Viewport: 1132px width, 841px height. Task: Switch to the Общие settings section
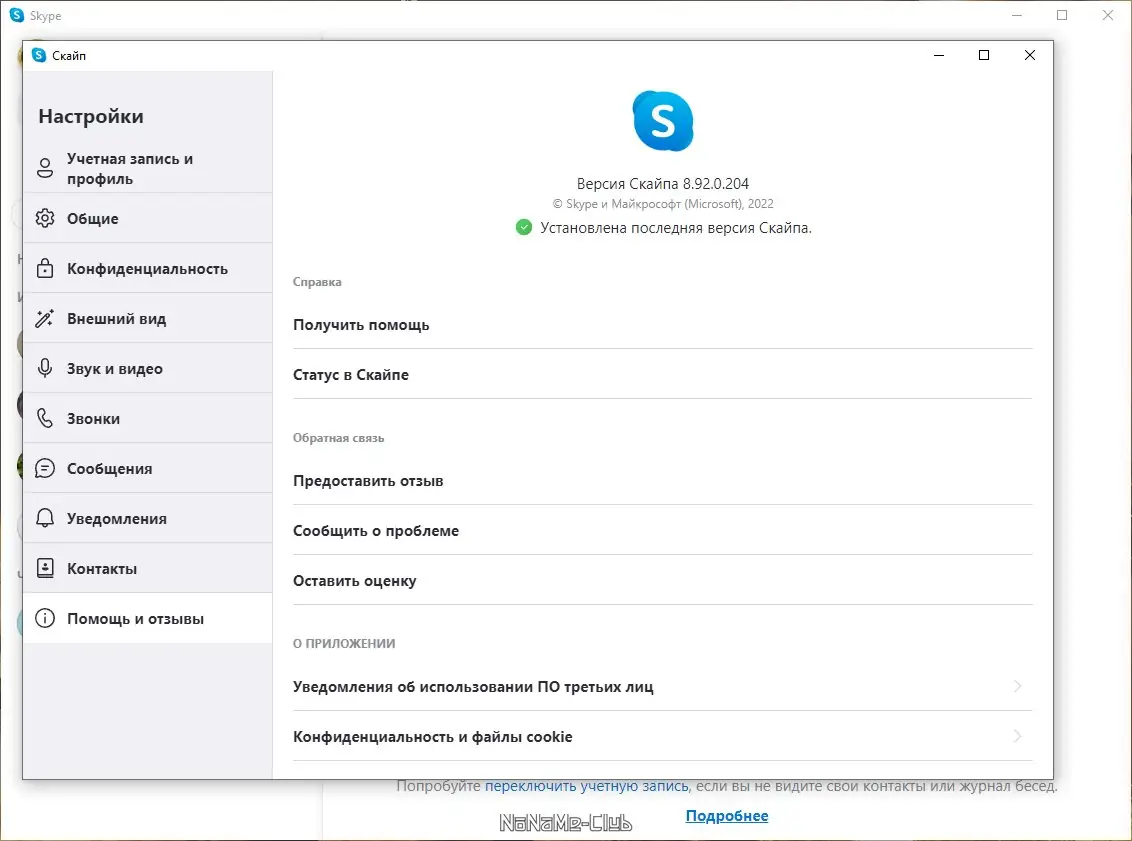click(148, 218)
